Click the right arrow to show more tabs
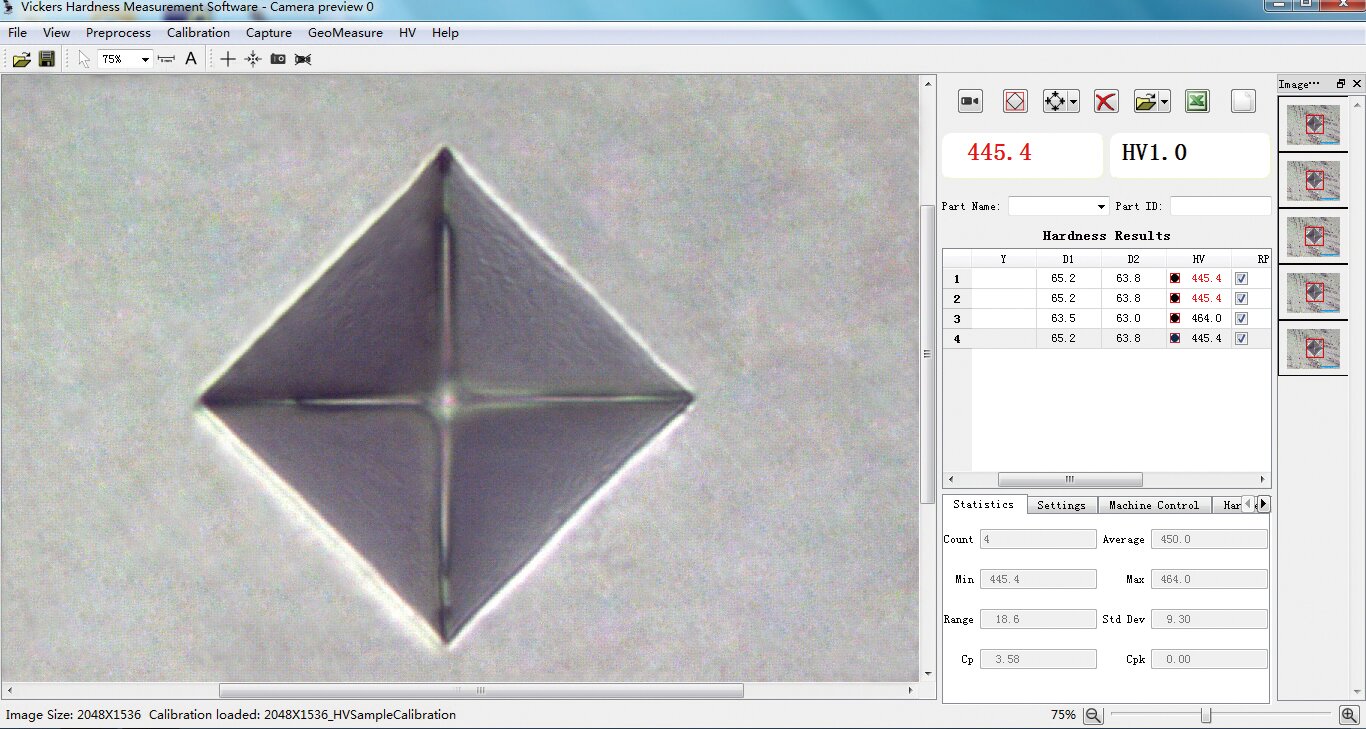The height and width of the screenshot is (729, 1366). pos(1264,504)
